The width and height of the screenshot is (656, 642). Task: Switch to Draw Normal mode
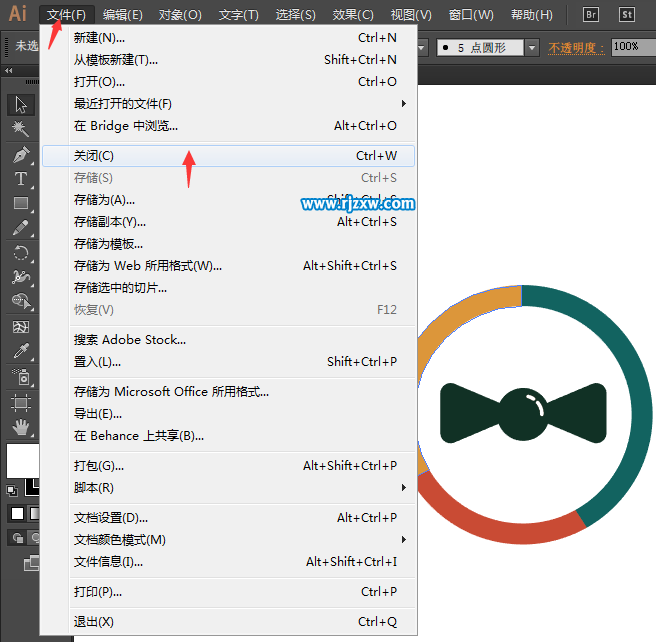(x=18, y=537)
